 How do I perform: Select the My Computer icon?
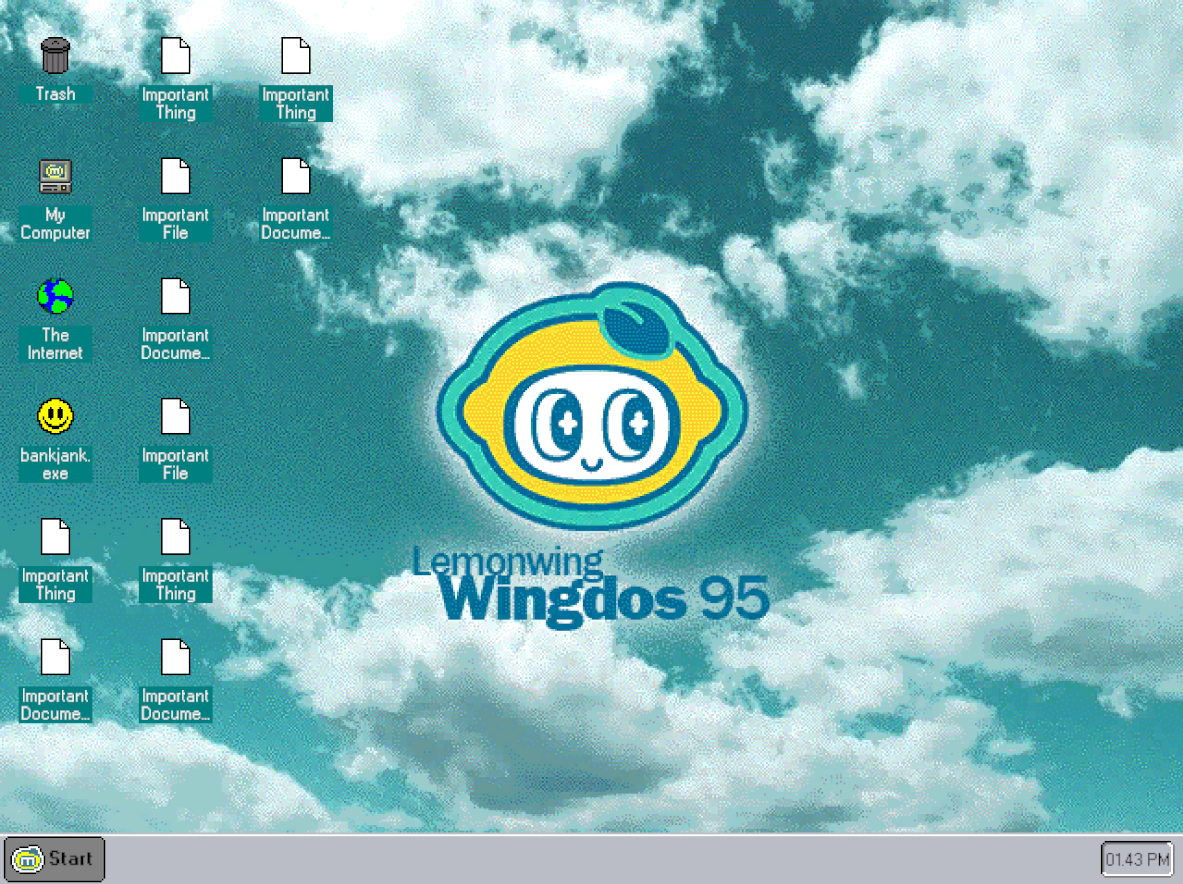(x=55, y=200)
